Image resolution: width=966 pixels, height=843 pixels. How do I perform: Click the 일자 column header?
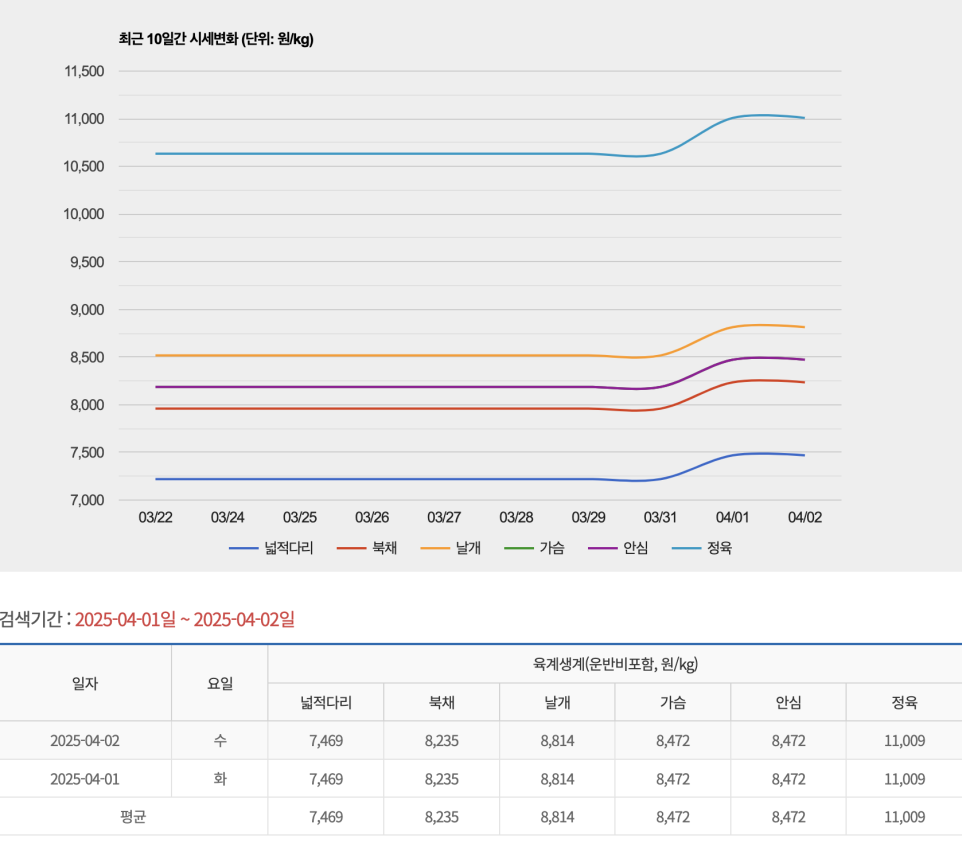[x=85, y=683]
